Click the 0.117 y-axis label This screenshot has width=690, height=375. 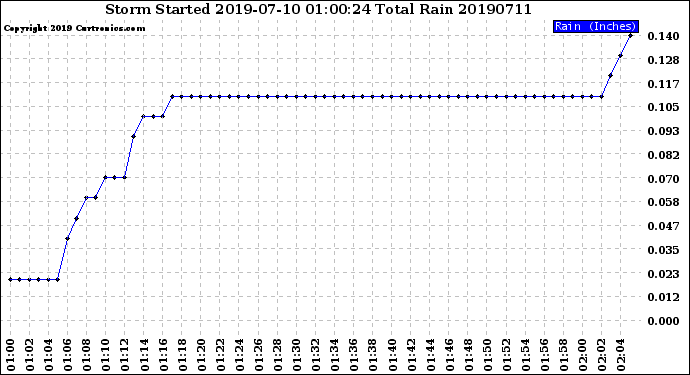[663, 84]
